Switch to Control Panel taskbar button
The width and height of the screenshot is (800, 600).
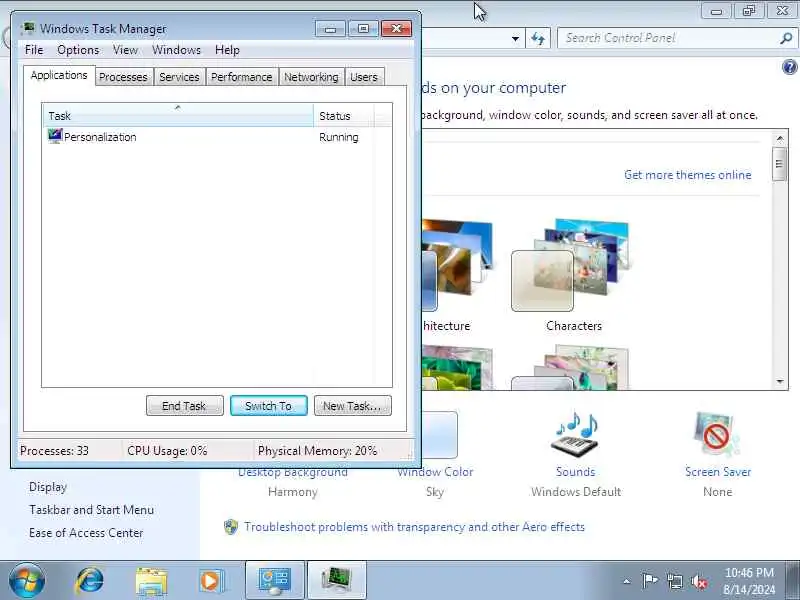pyautogui.click(x=275, y=580)
